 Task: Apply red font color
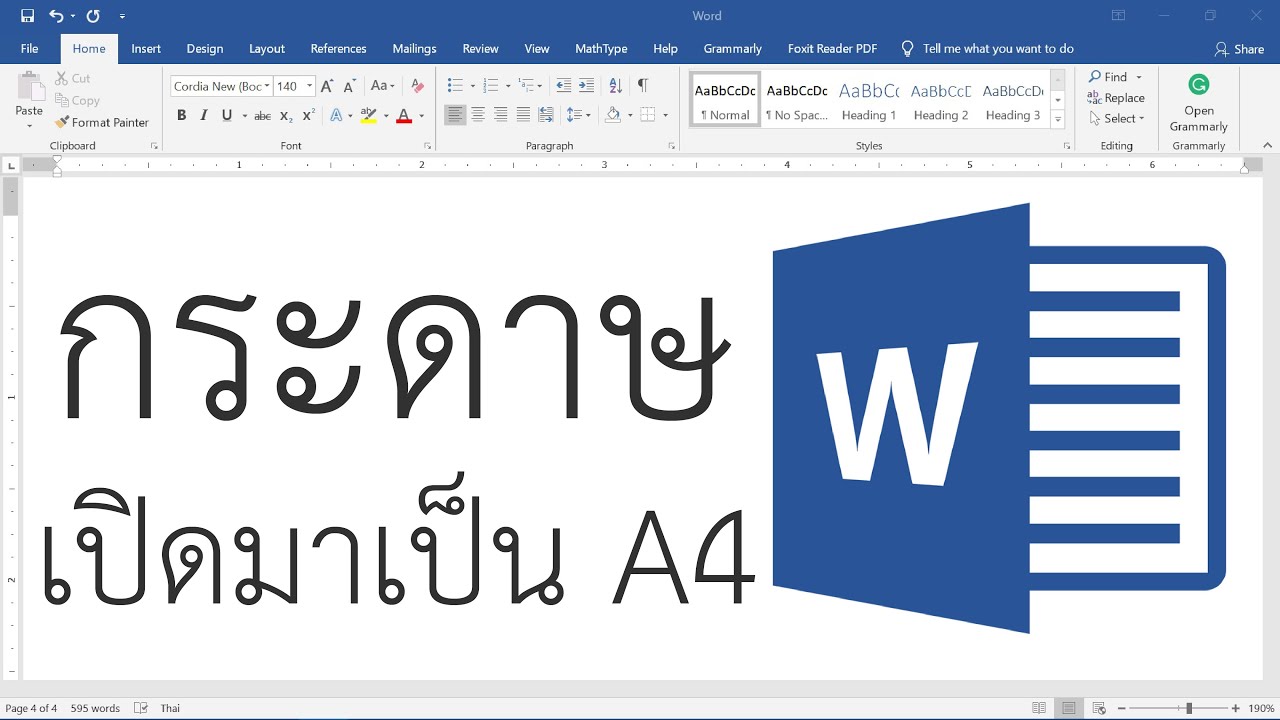pos(404,115)
